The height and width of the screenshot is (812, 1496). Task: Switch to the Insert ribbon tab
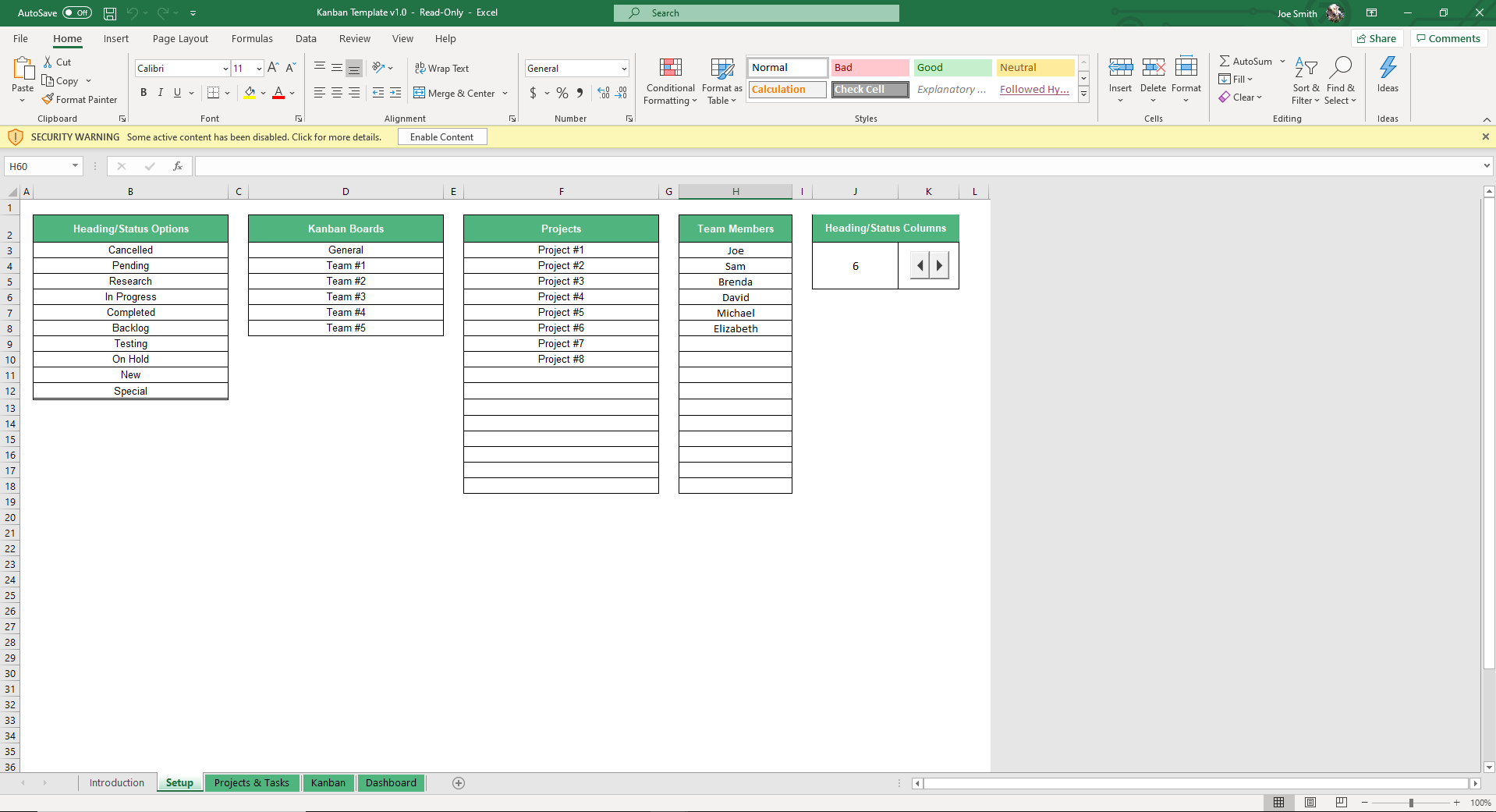tap(116, 39)
